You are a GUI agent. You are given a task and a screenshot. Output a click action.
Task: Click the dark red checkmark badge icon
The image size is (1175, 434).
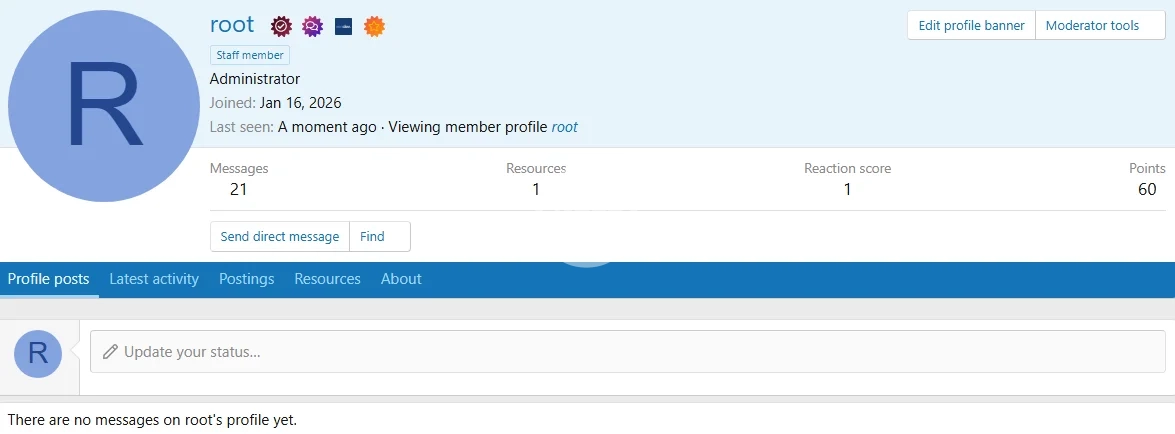282,26
